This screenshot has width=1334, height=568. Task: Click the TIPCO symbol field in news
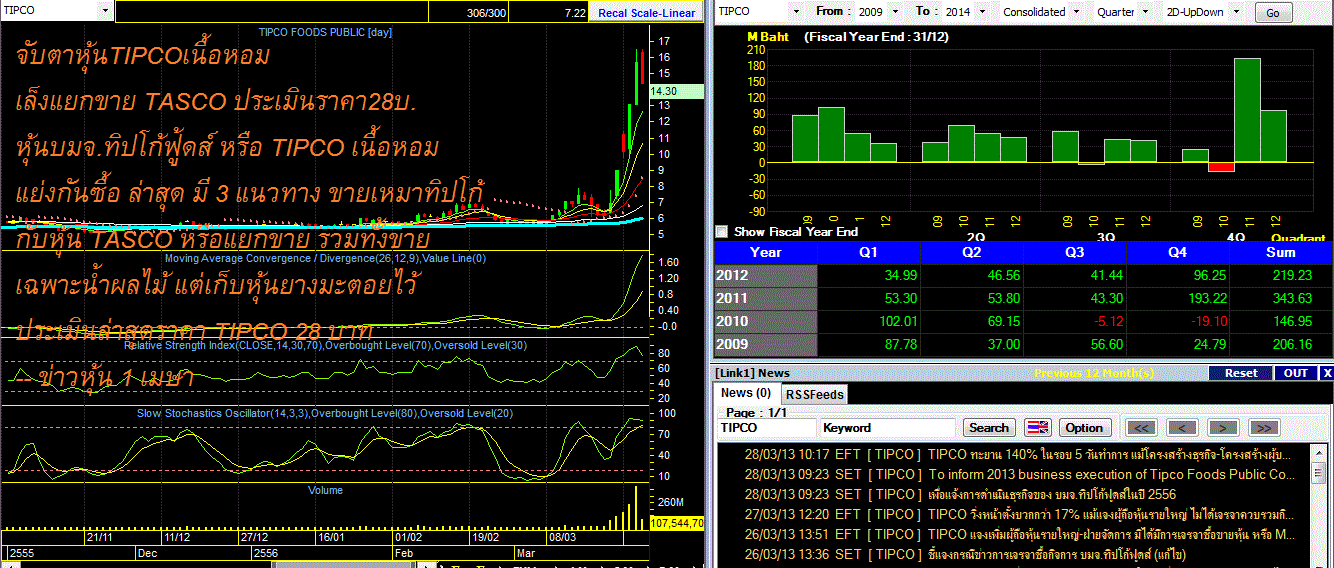[767, 427]
